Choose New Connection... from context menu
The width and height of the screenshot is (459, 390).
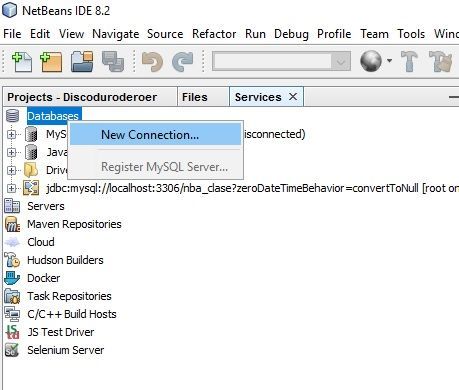coord(155,135)
